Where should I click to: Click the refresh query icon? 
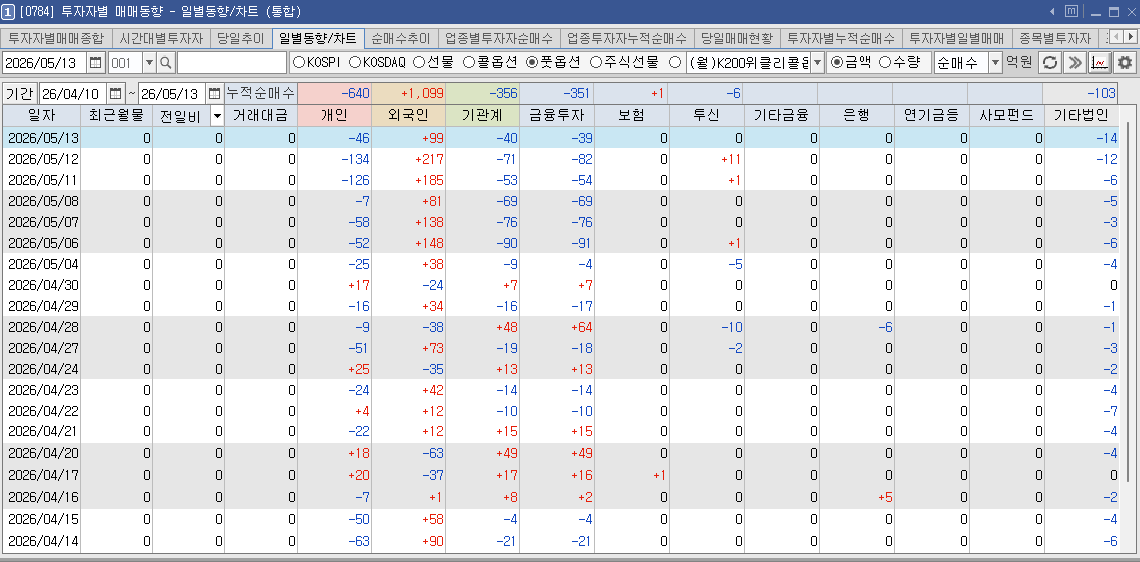coord(1048,63)
